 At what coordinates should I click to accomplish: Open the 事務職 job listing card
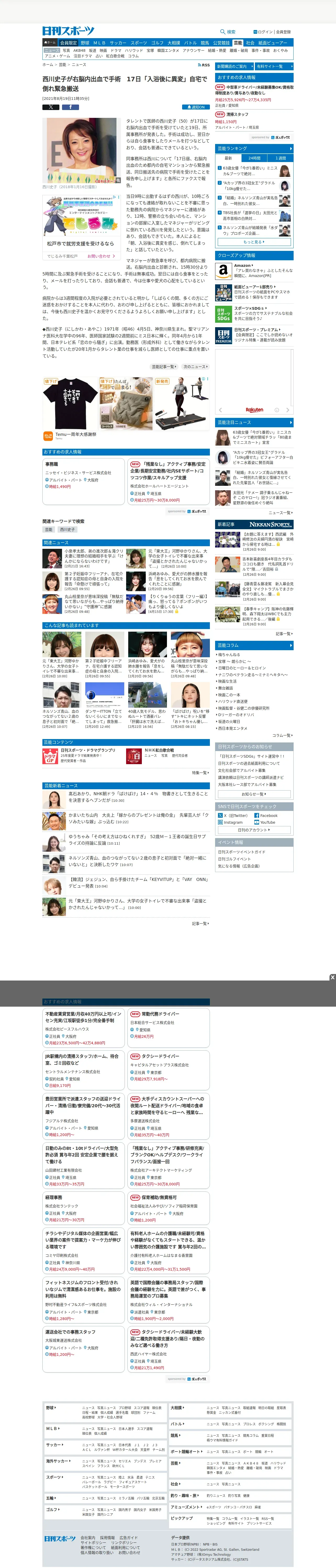(83, 481)
